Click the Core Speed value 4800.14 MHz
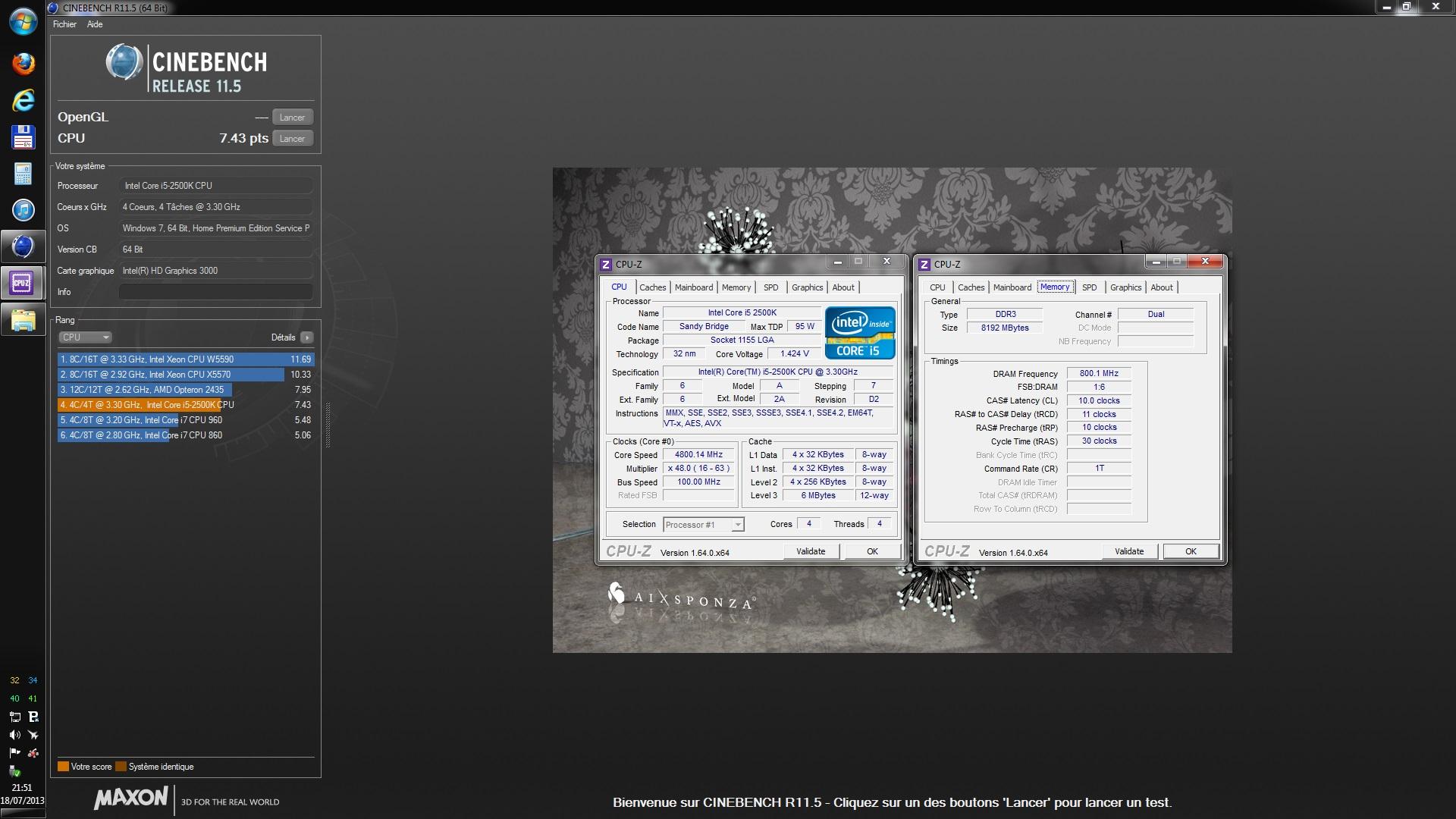The width and height of the screenshot is (1456, 819). [698, 455]
